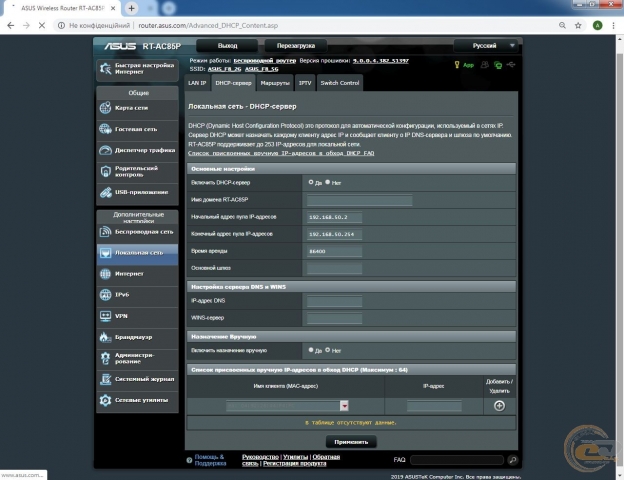
Task: Click the USB status icon in header
Action: coord(511,64)
